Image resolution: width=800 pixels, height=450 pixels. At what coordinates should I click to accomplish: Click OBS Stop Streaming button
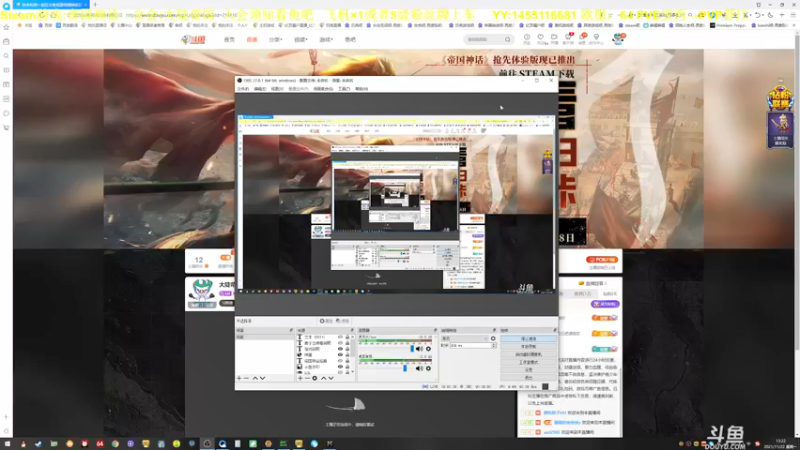(528, 339)
